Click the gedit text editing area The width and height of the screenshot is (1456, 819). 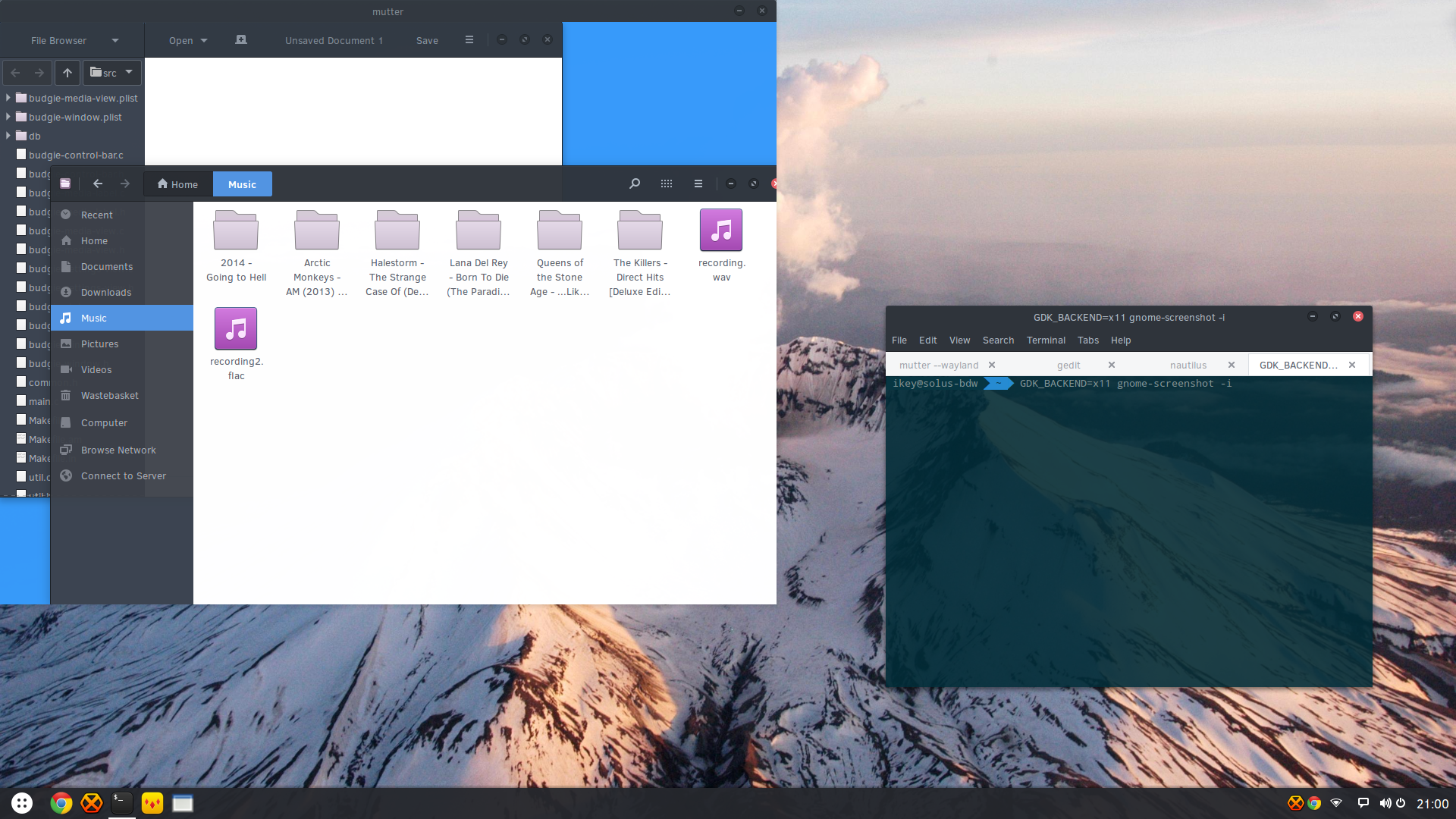(353, 111)
